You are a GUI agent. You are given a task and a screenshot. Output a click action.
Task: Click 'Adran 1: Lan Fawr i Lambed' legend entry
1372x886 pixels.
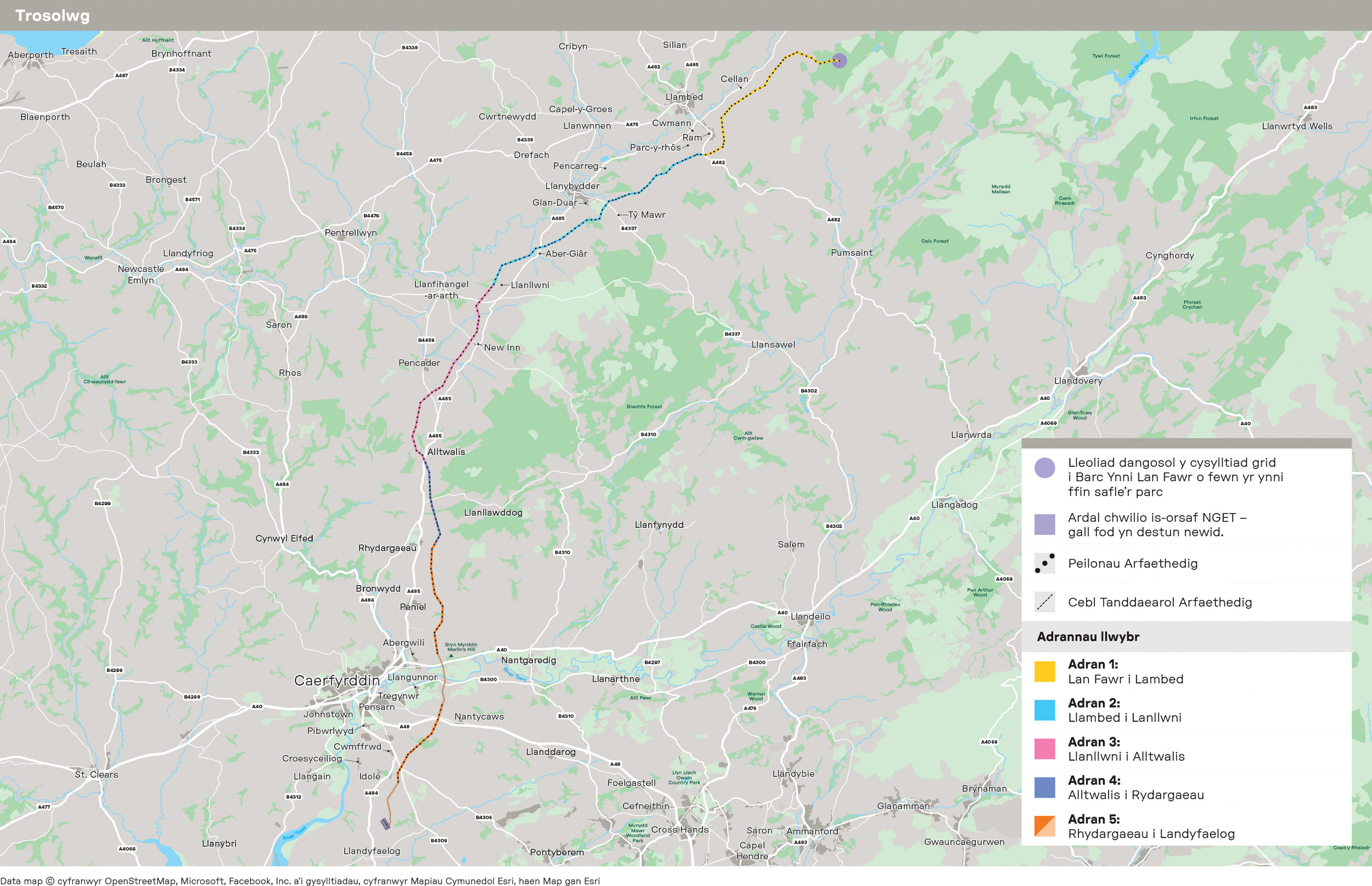coord(1126,671)
